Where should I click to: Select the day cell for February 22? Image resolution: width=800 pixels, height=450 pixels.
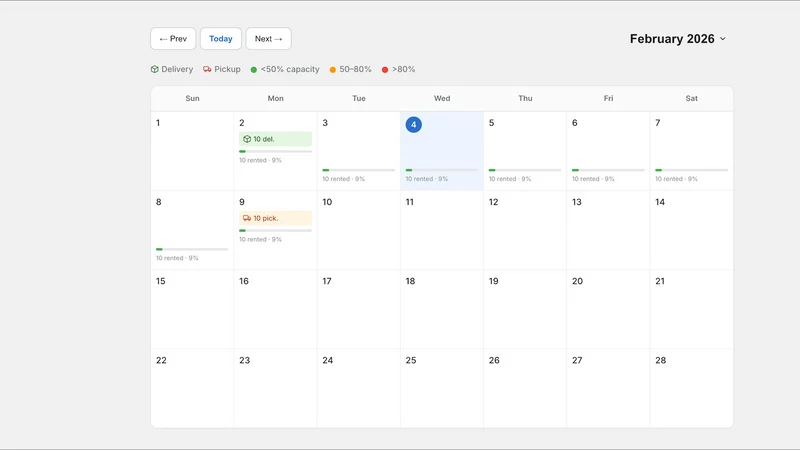192,388
